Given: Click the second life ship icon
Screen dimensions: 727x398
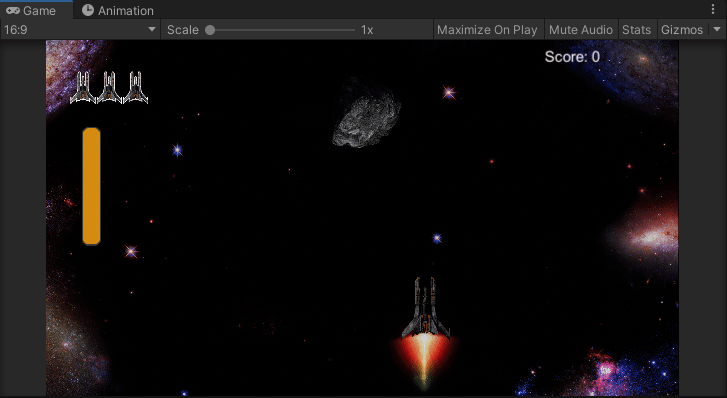Looking at the screenshot, I should pyautogui.click(x=109, y=87).
